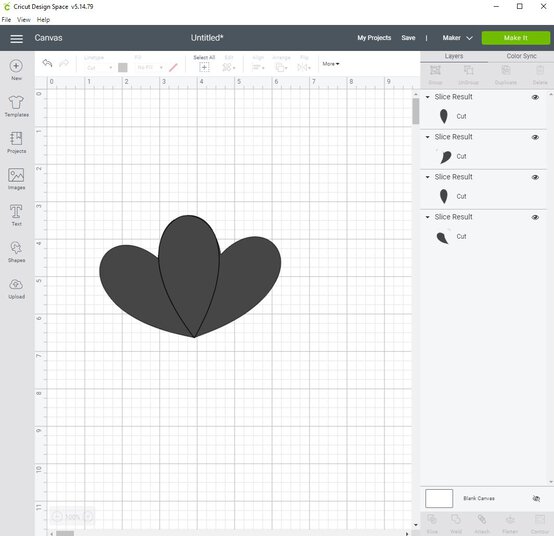
Task: Open the Upload panel
Action: coord(16,288)
